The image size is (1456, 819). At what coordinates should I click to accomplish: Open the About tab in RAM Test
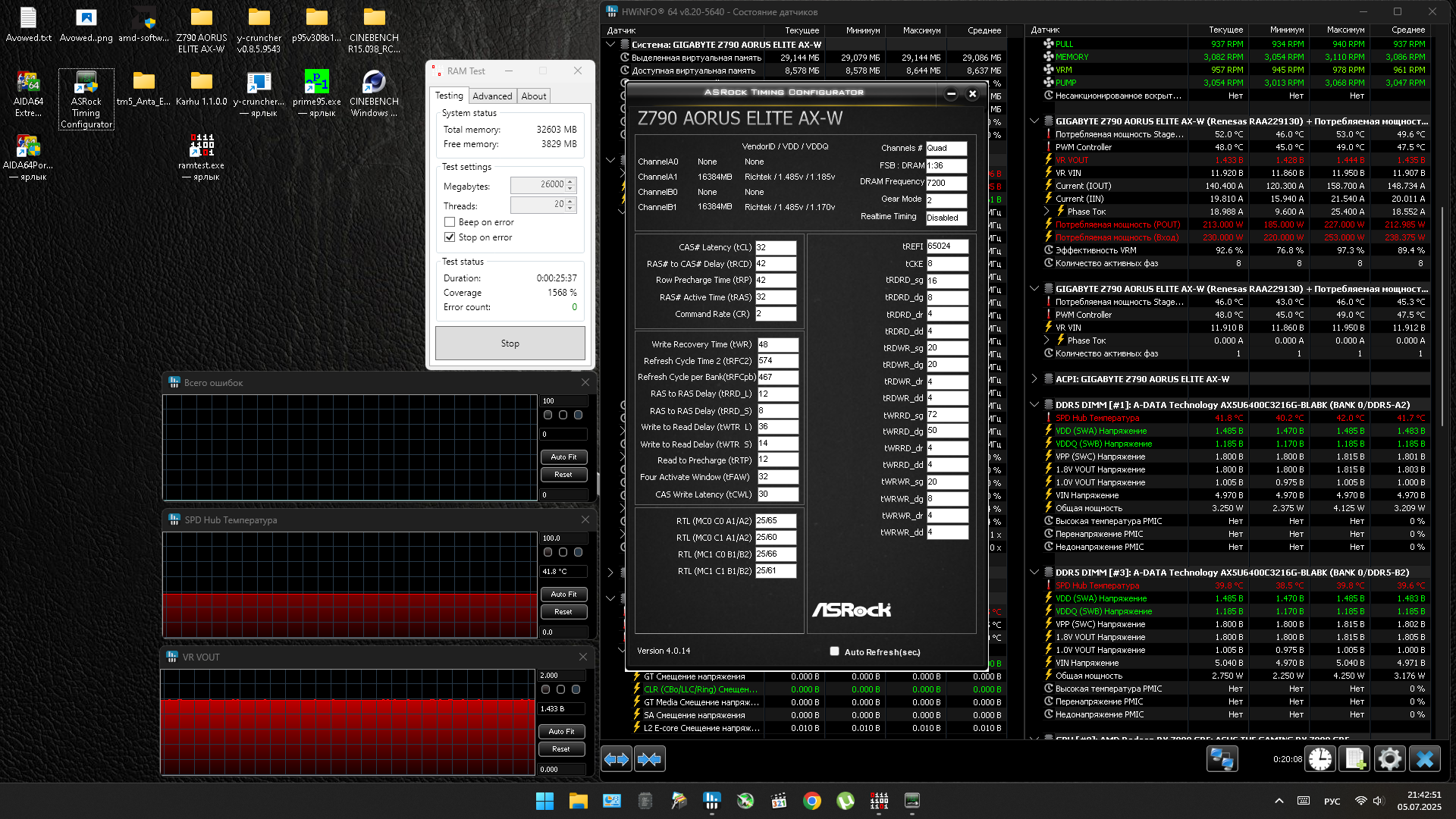pos(533,96)
